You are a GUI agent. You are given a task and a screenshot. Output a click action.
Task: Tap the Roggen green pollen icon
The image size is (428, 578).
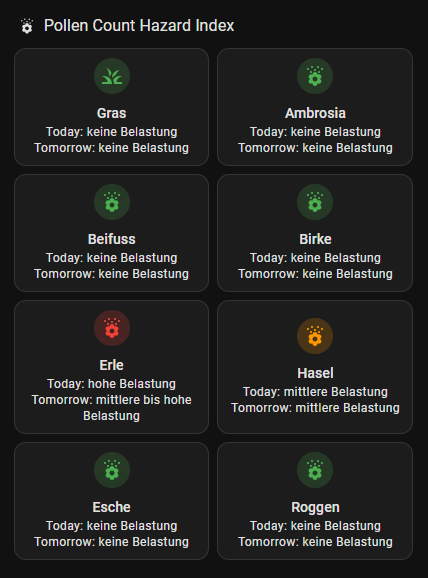[x=315, y=470]
